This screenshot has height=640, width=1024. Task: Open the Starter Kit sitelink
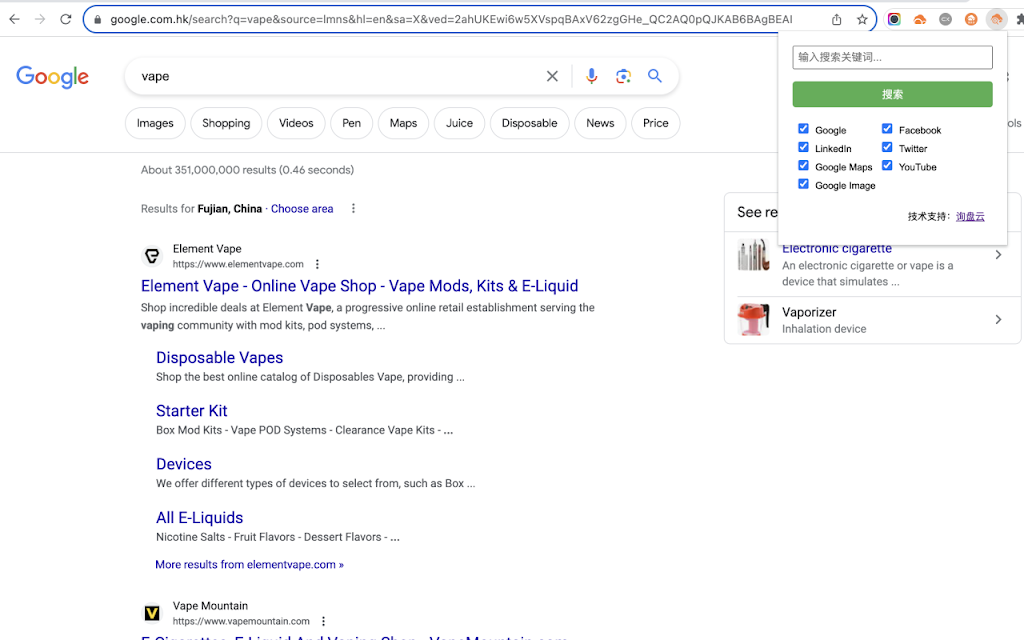[191, 411]
